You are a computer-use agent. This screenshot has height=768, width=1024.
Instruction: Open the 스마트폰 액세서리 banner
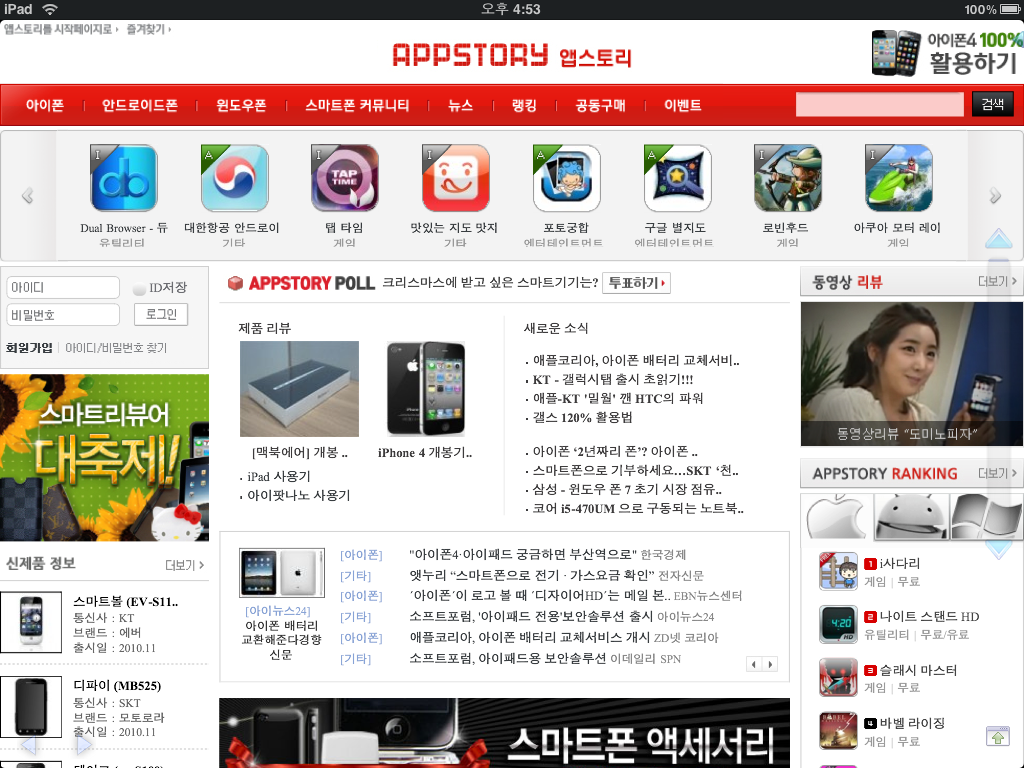click(x=504, y=733)
